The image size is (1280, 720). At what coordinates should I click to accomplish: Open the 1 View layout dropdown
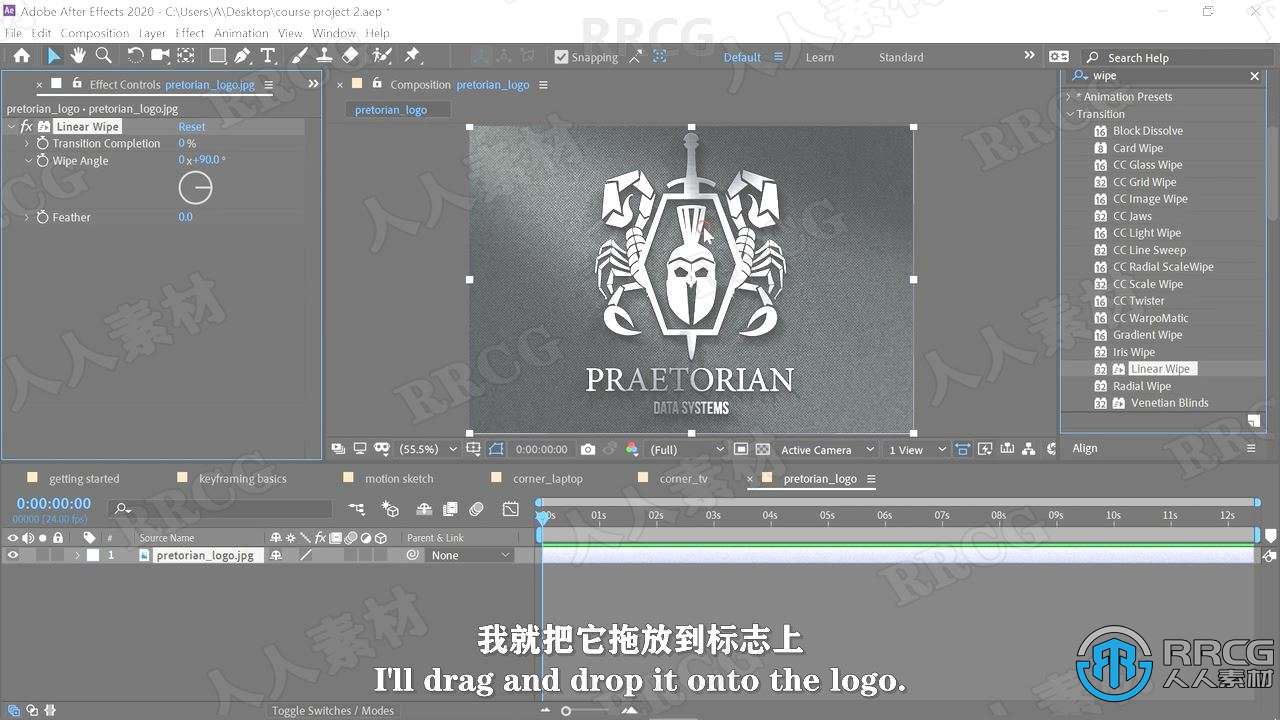point(917,450)
